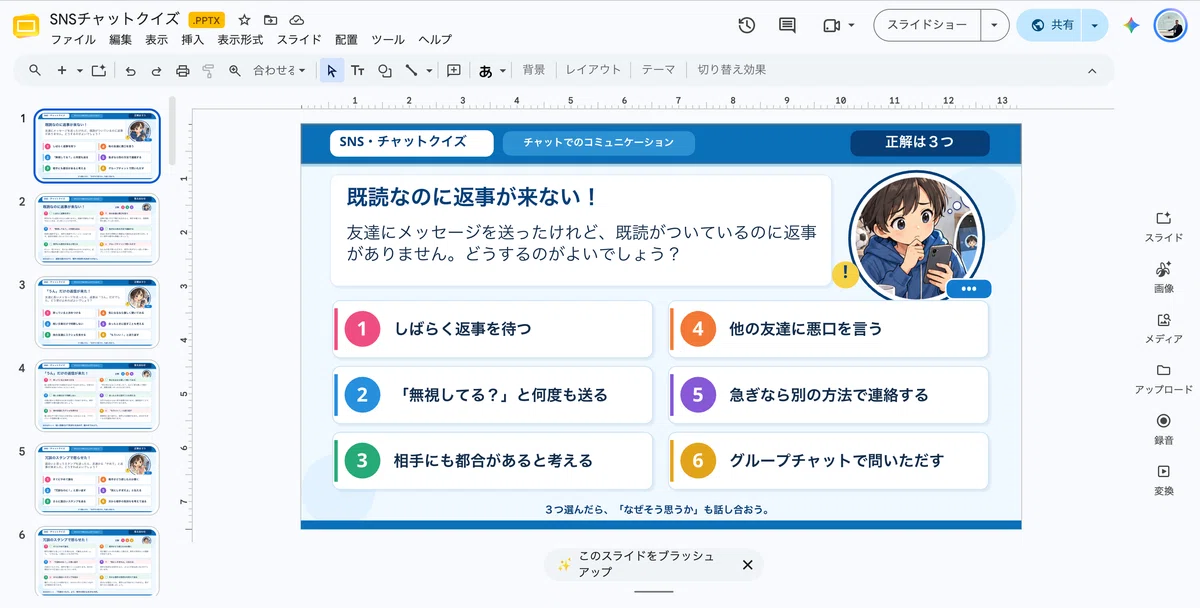The width and height of the screenshot is (1200, 608).
Task: Open the あ input tools dropdown arrow
Action: click(x=503, y=70)
